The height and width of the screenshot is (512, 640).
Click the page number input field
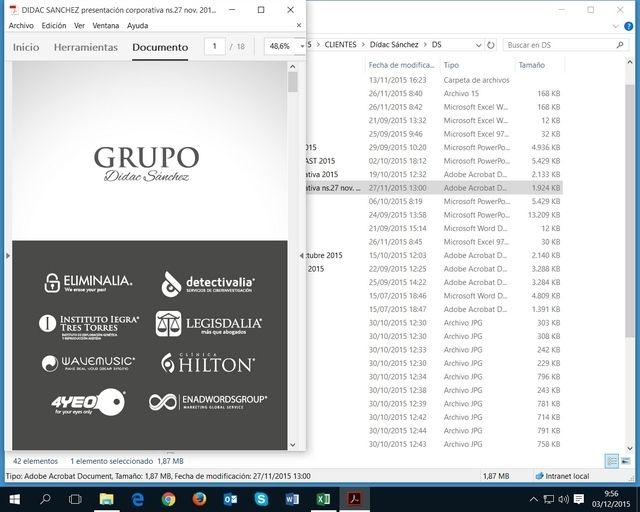(x=214, y=47)
